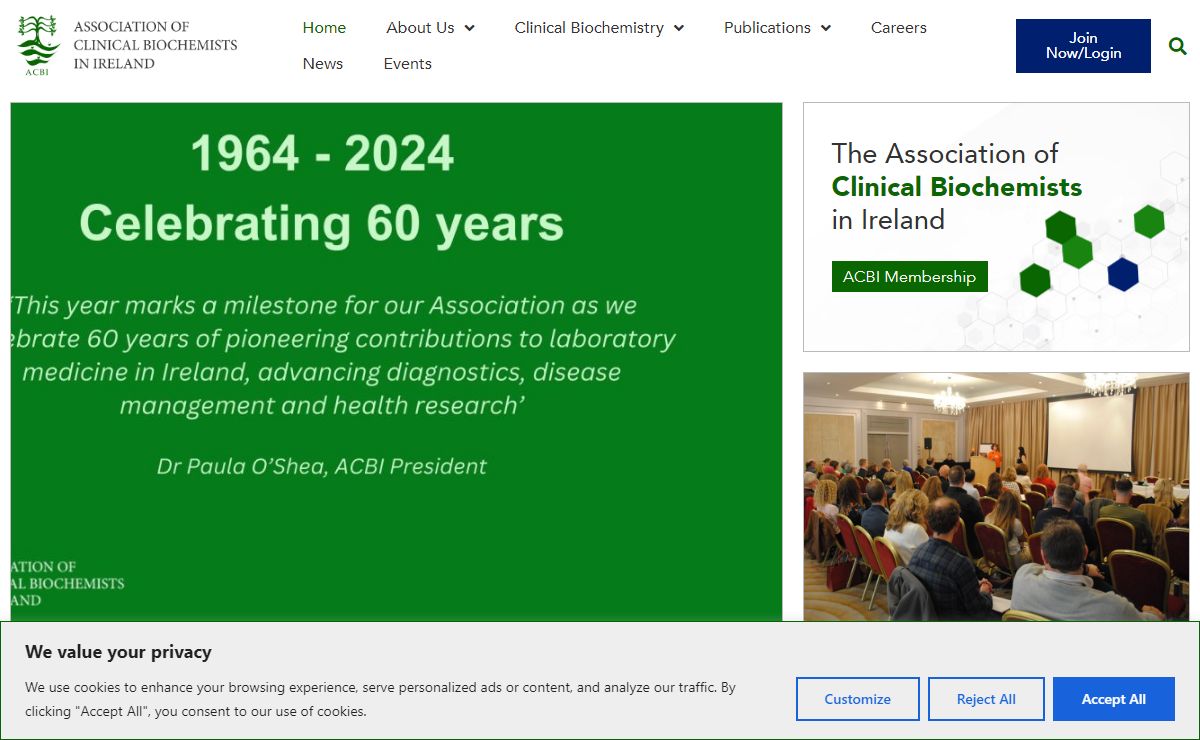The width and height of the screenshot is (1200, 740).
Task: Click the Join Now/Login button
Action: [x=1083, y=46]
